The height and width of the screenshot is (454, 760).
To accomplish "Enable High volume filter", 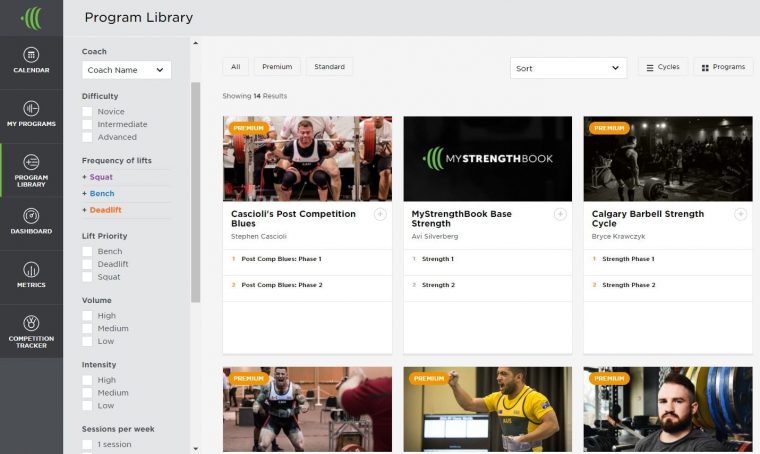I will point(87,316).
